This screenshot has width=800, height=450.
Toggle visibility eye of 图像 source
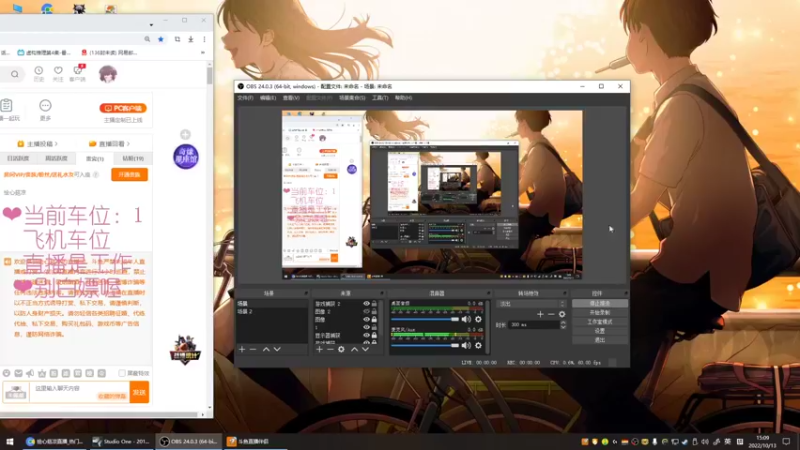click(366, 319)
